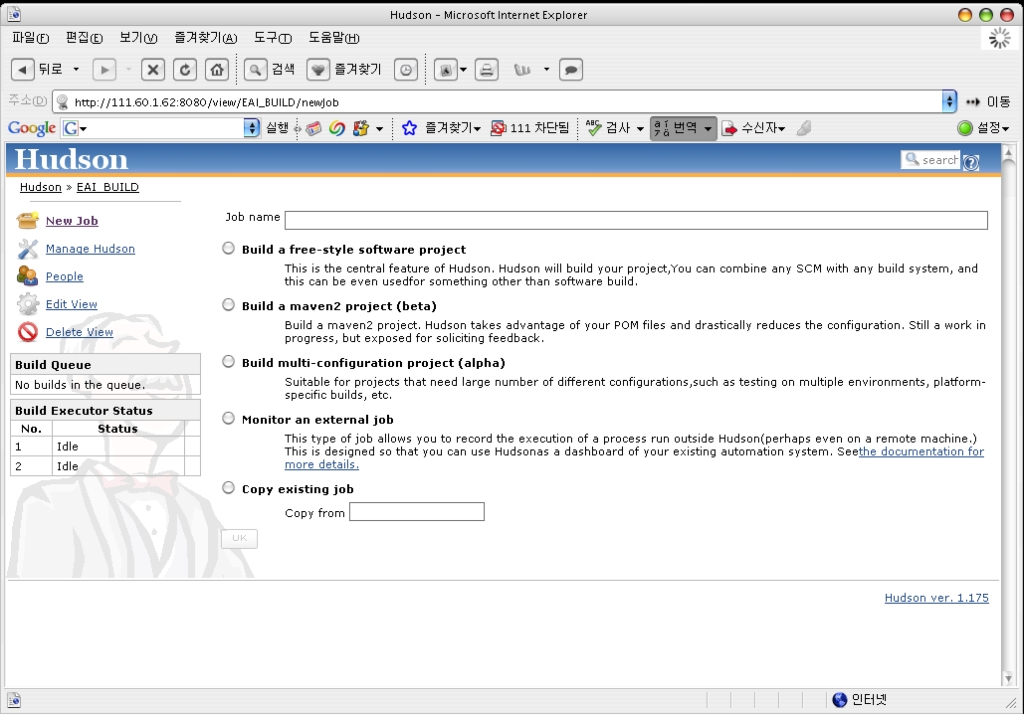The width and height of the screenshot is (1024, 716).
Task: Click the Hudson search box
Action: (931, 159)
